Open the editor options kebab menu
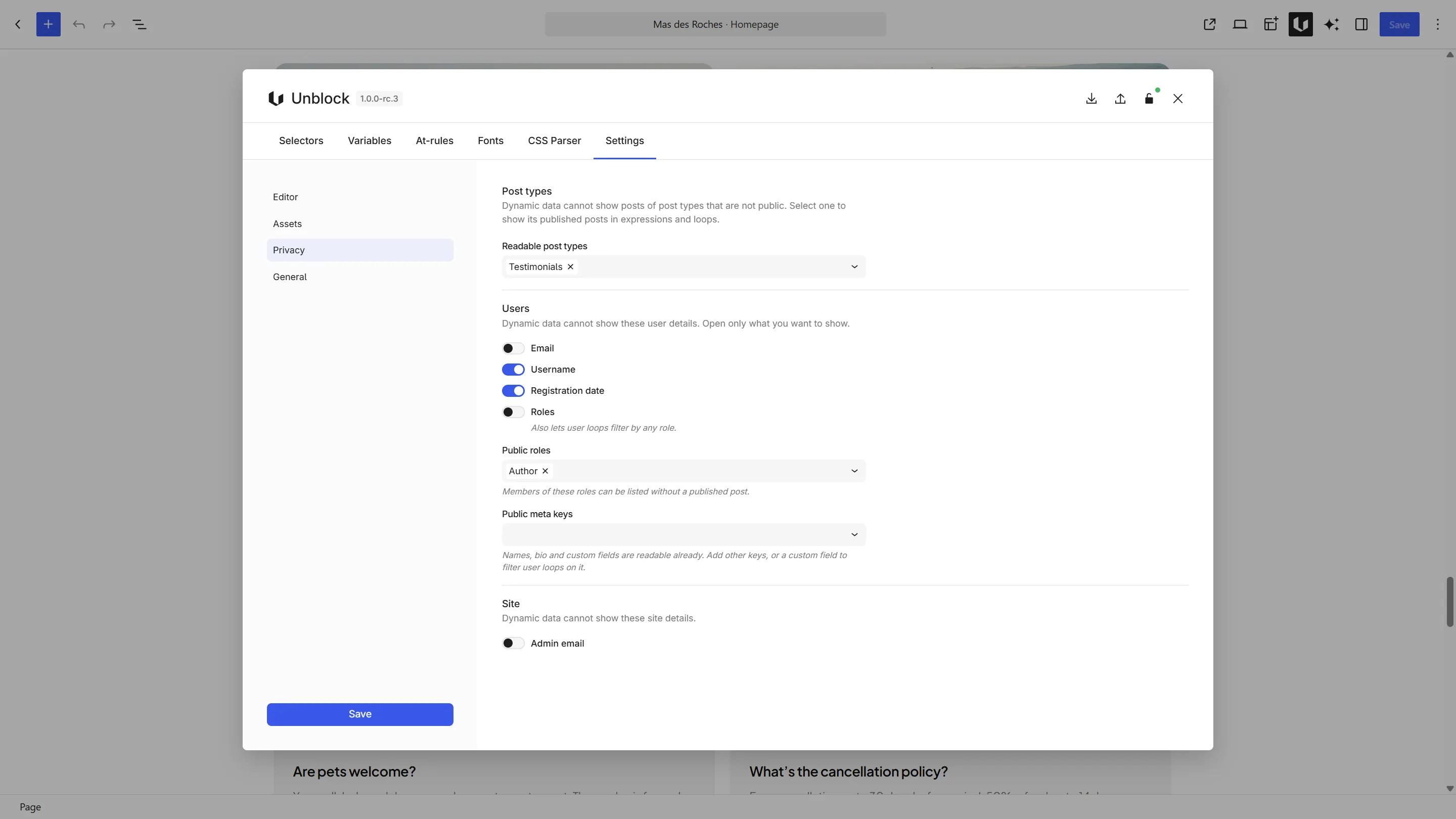The width and height of the screenshot is (1456, 819). [x=1438, y=24]
